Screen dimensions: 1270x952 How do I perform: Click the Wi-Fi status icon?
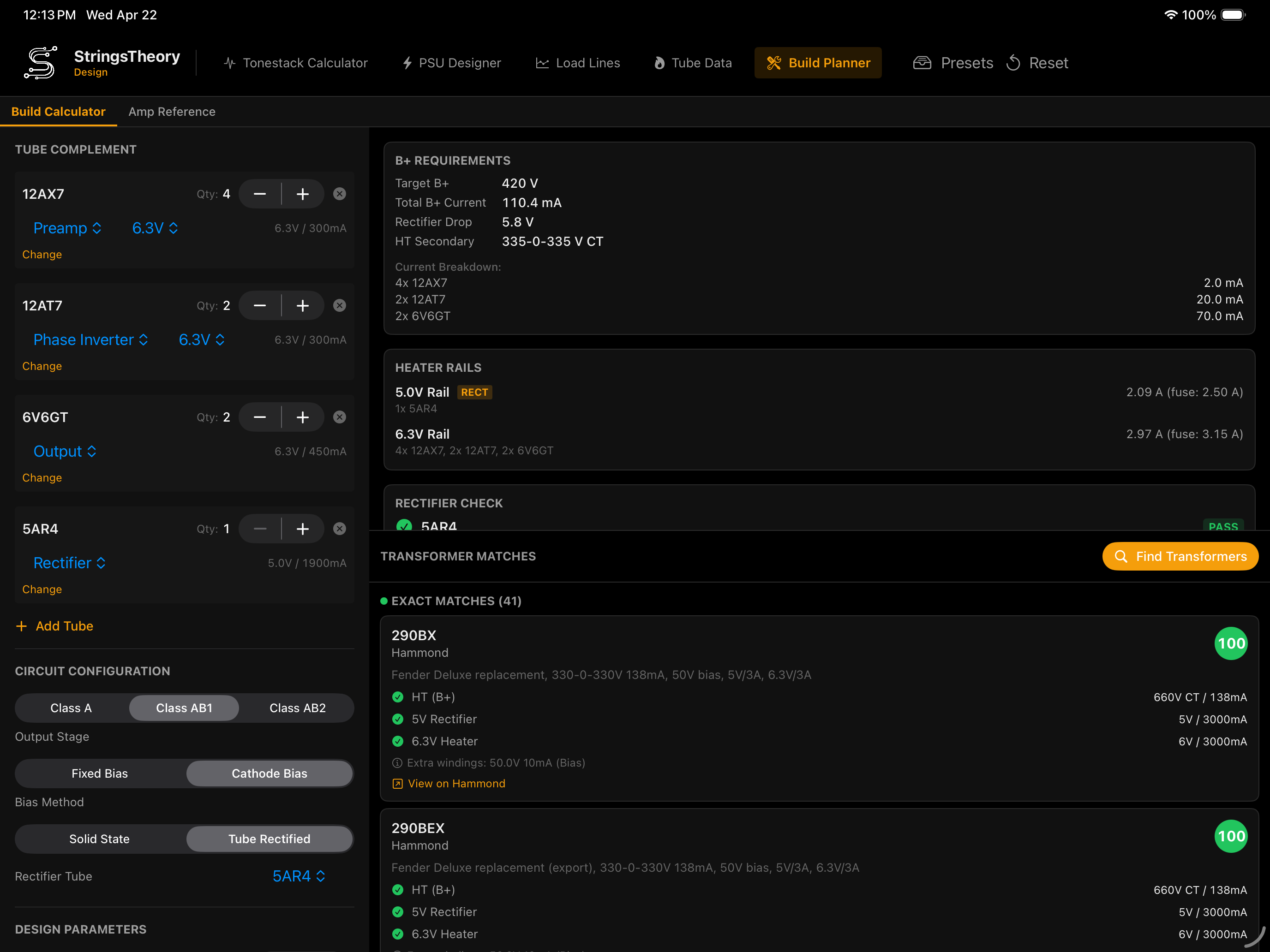[1170, 14]
